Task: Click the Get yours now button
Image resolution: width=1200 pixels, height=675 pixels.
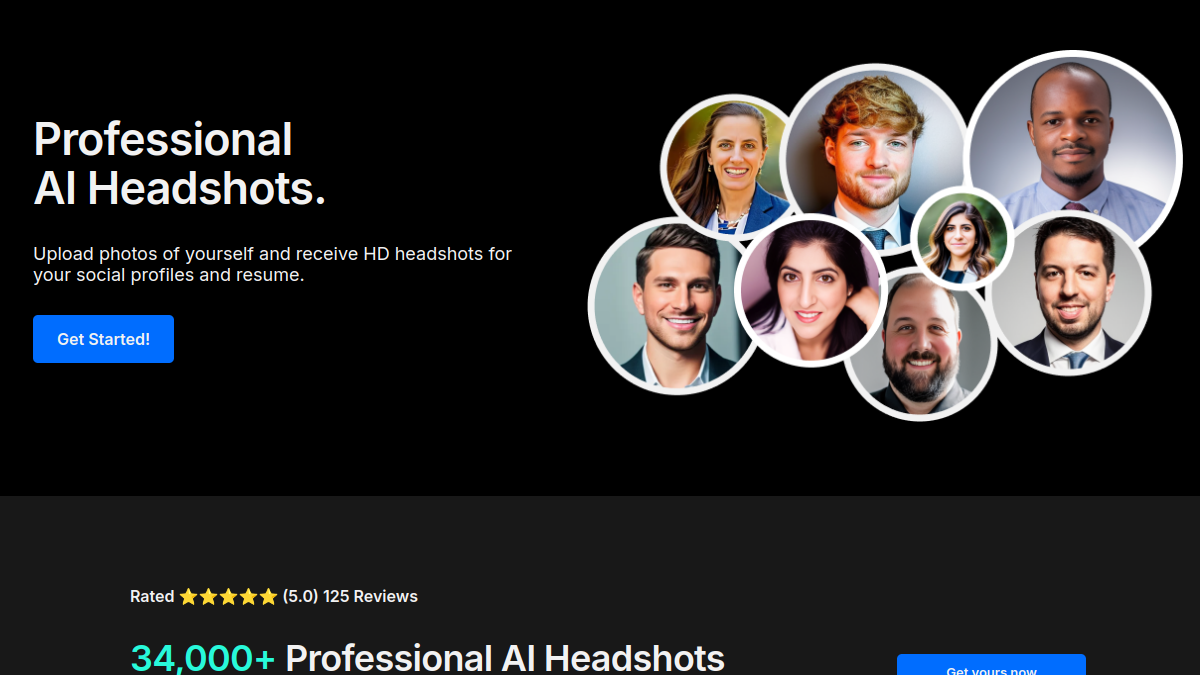Action: pos(991,665)
